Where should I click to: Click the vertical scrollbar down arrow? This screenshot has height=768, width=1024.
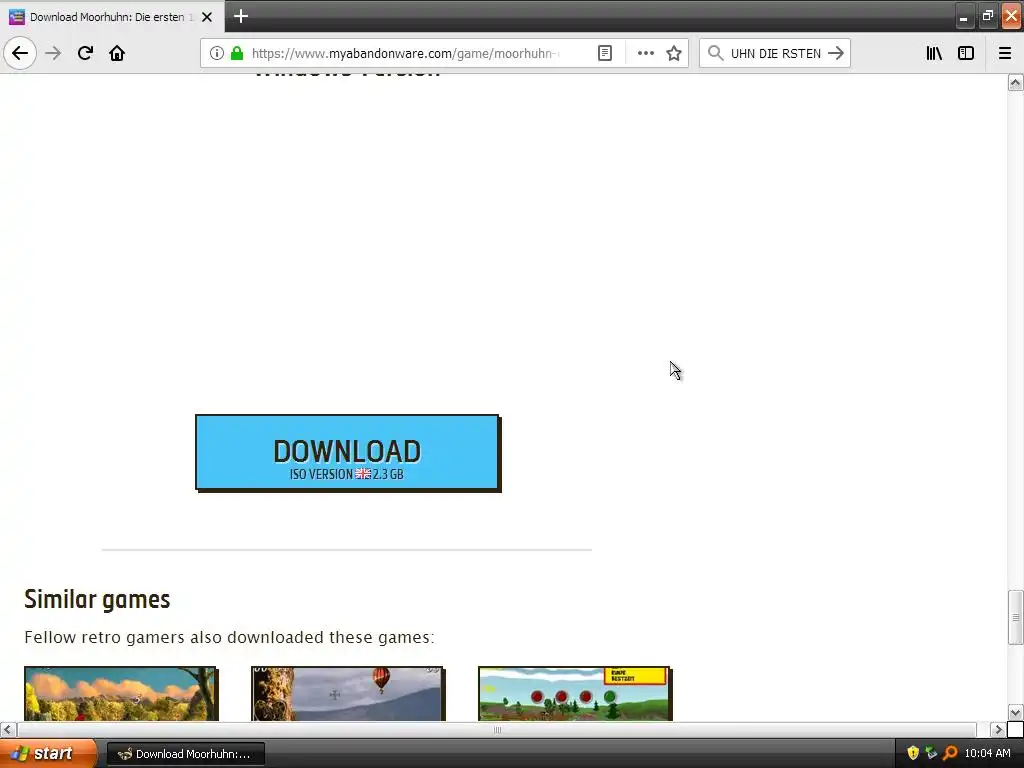[1015, 712]
